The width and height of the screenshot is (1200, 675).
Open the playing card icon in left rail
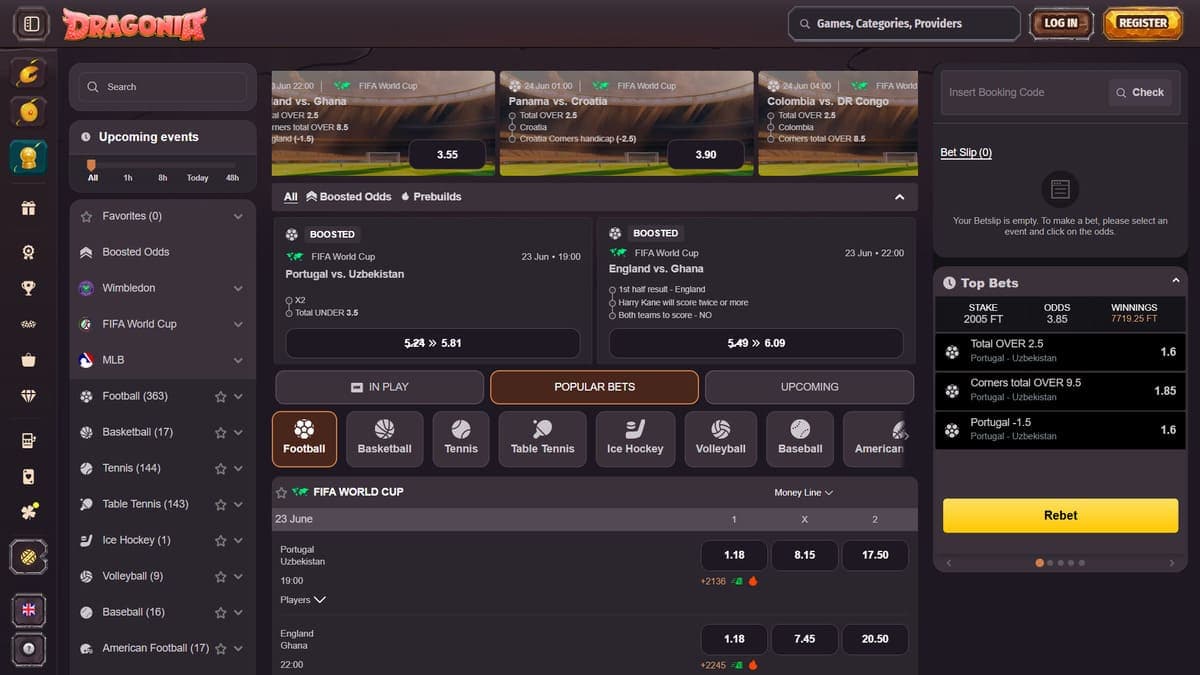[x=29, y=476]
